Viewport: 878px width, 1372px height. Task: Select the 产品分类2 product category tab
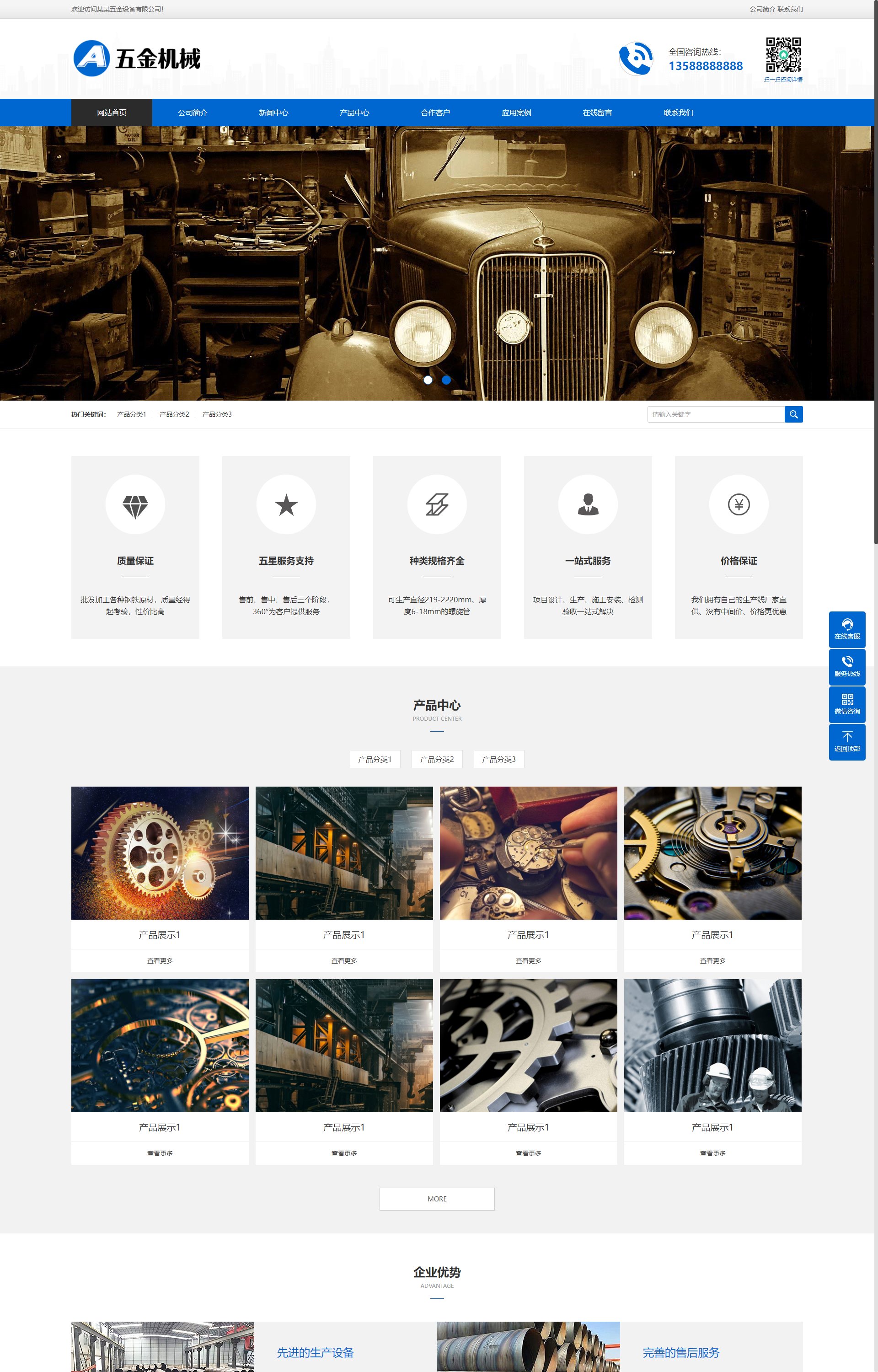pos(437,759)
